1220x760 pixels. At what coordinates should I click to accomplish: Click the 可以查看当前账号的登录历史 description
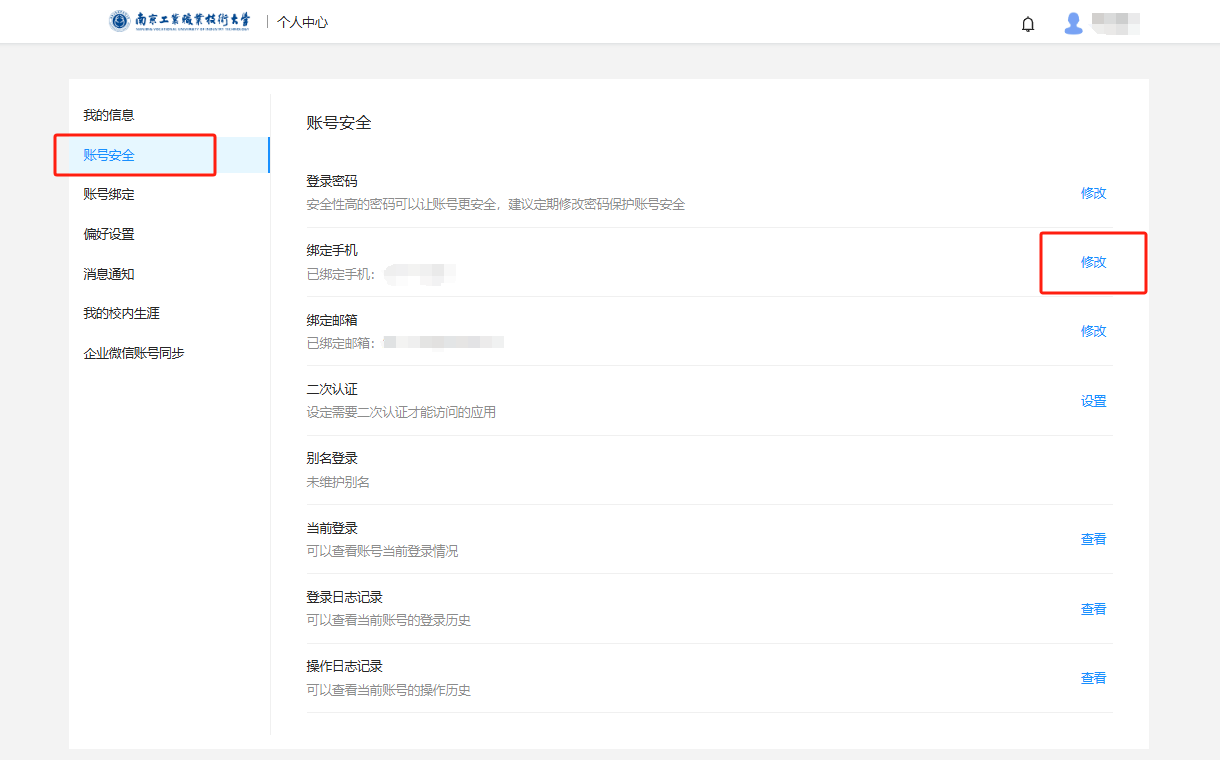coord(389,620)
